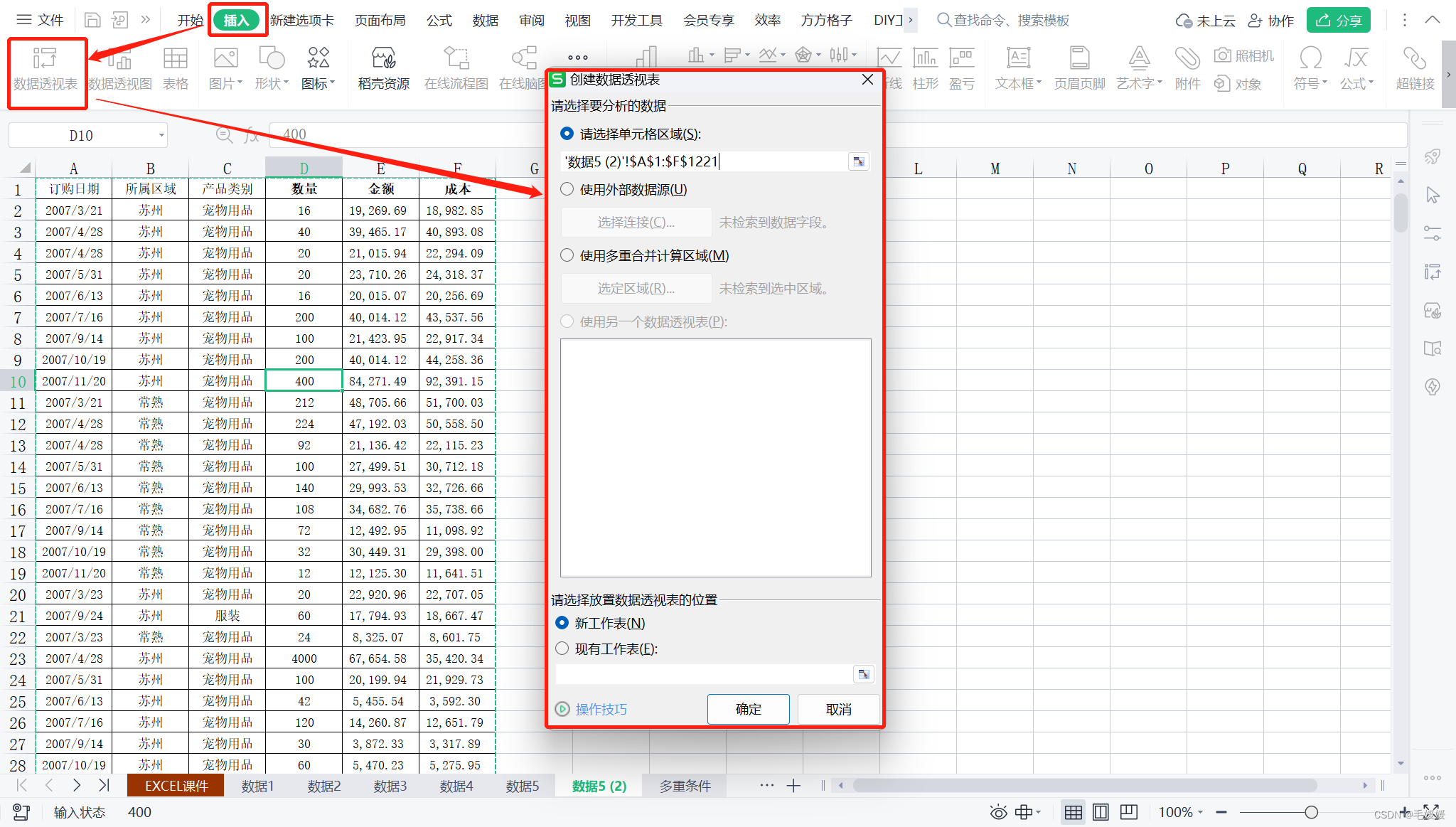Click the zoom slider handle
The image size is (1456, 827).
tap(1312, 812)
